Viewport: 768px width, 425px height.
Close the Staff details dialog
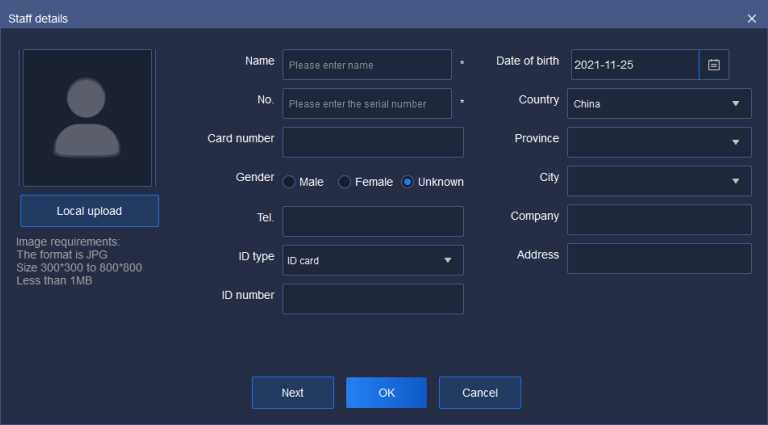point(752,18)
